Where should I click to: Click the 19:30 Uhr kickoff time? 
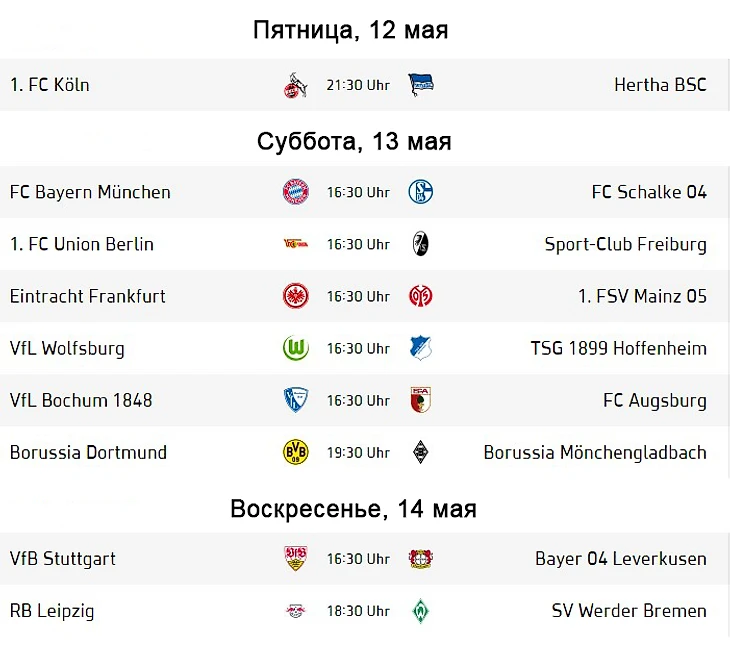pos(358,453)
